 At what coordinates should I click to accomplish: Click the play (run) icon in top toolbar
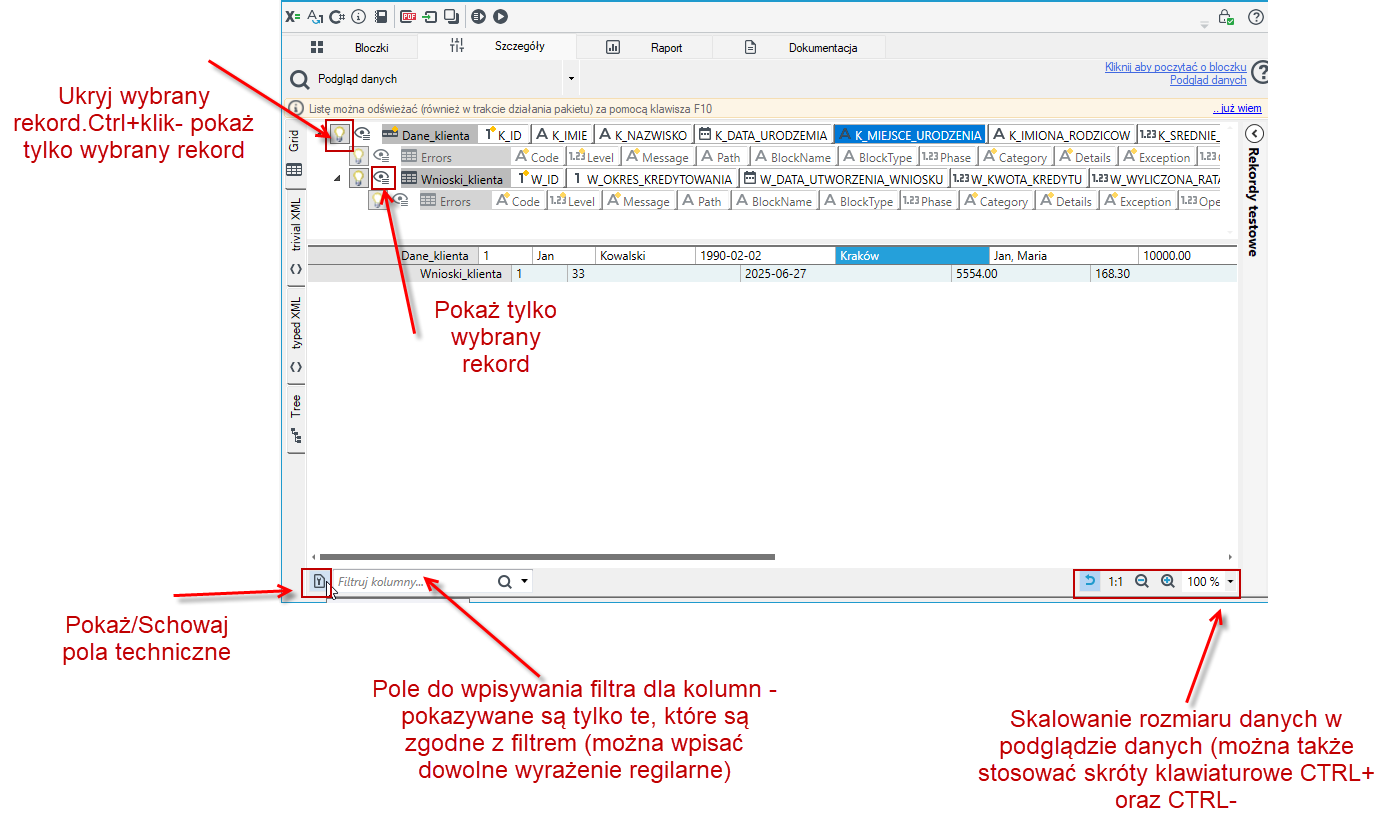tap(501, 16)
